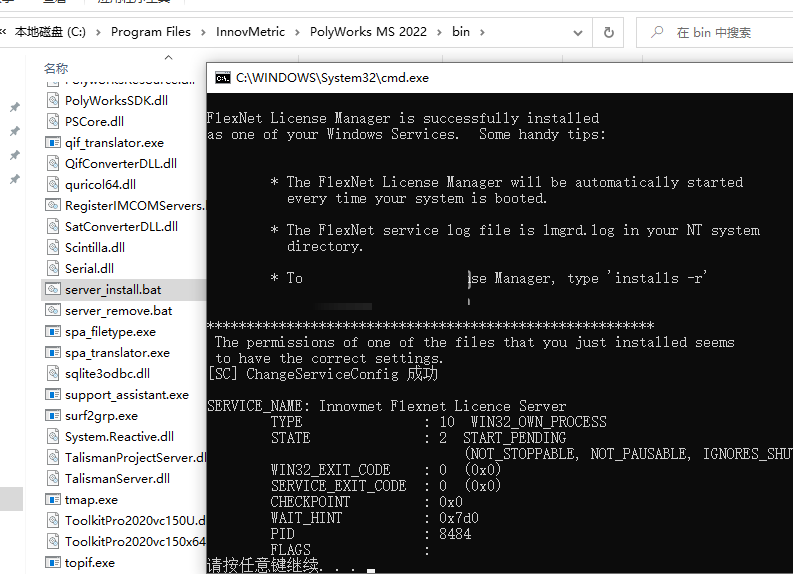The width and height of the screenshot is (793, 574).
Task: Click the Serial.dll file icon
Action: (53, 269)
